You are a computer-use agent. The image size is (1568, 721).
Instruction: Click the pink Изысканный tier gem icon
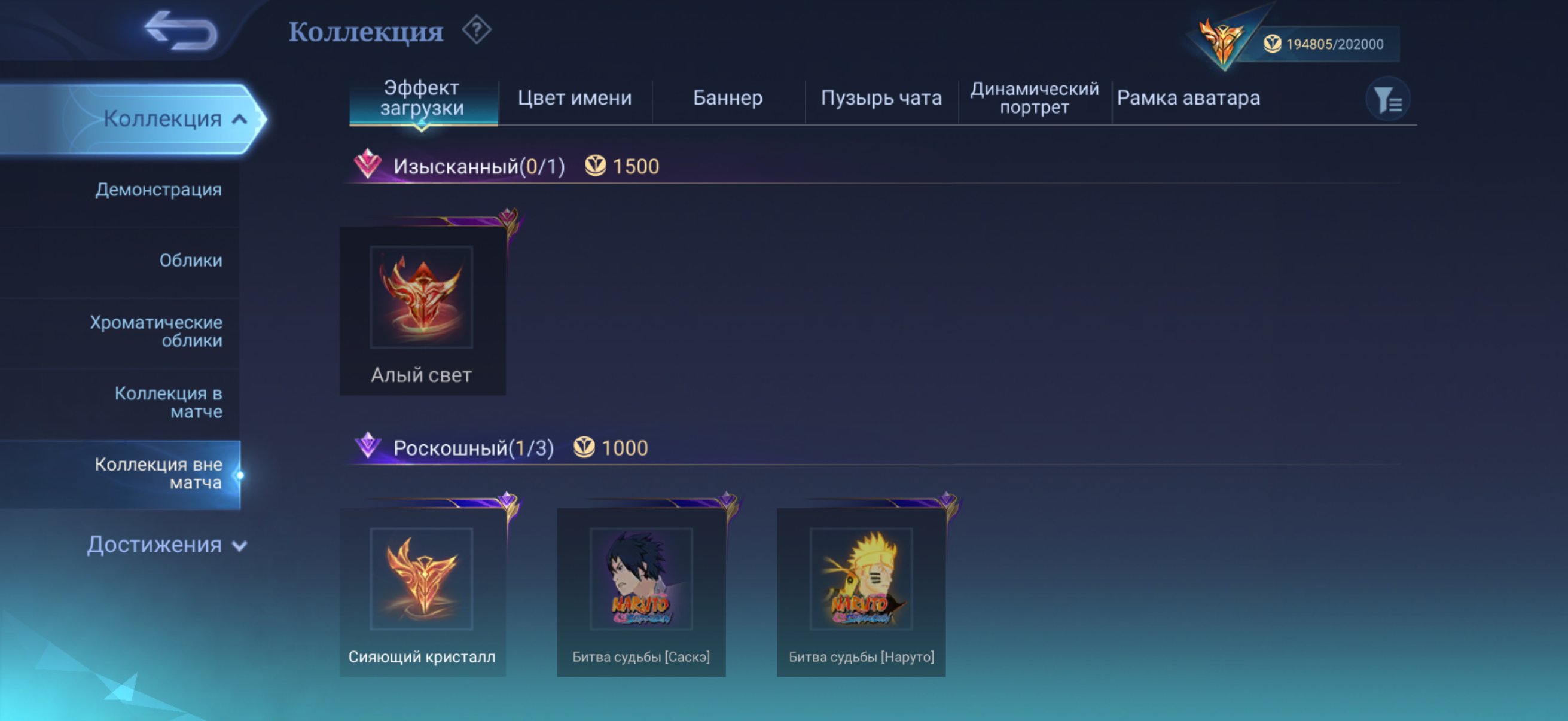pos(368,164)
